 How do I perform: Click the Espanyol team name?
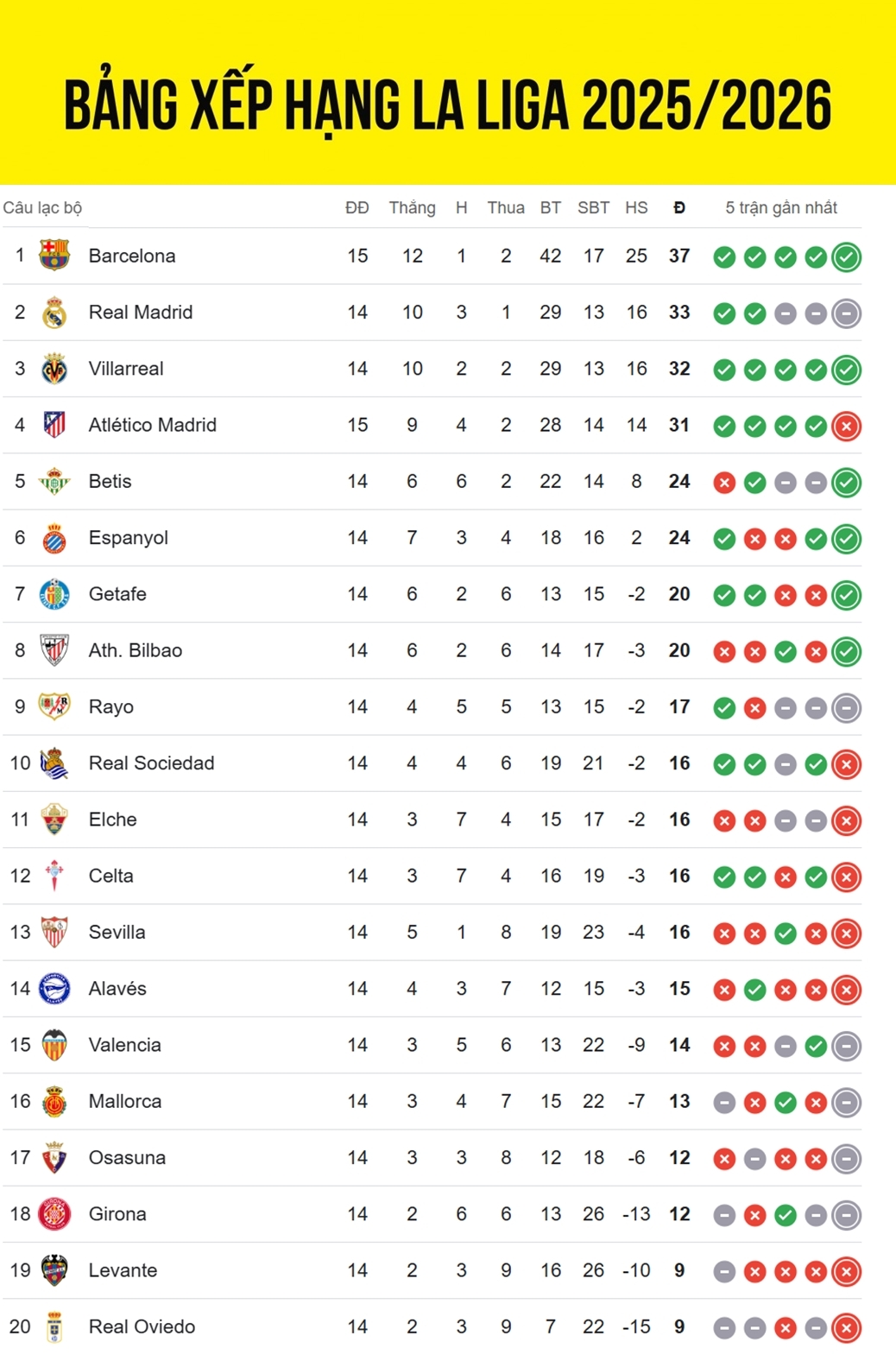(x=129, y=537)
